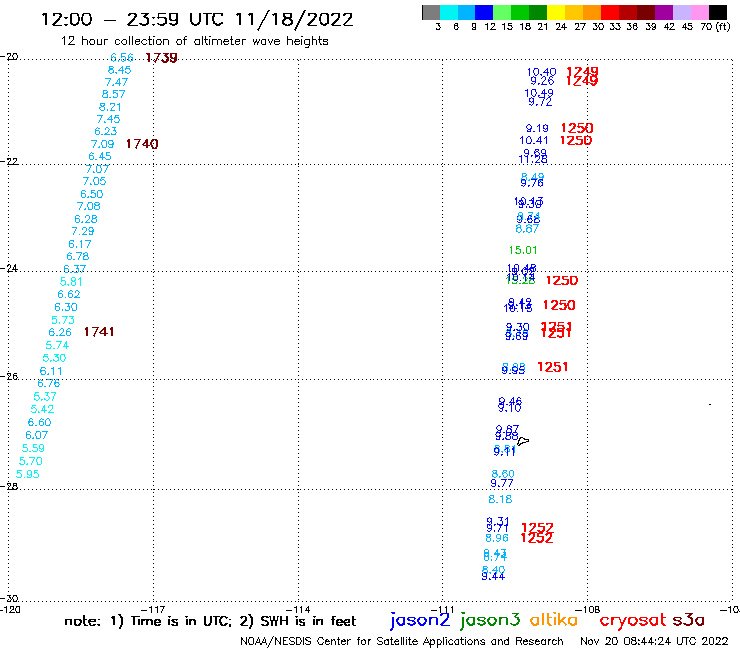Click the -111 longitude axis label
This screenshot has height=650, width=740.
tap(443, 609)
